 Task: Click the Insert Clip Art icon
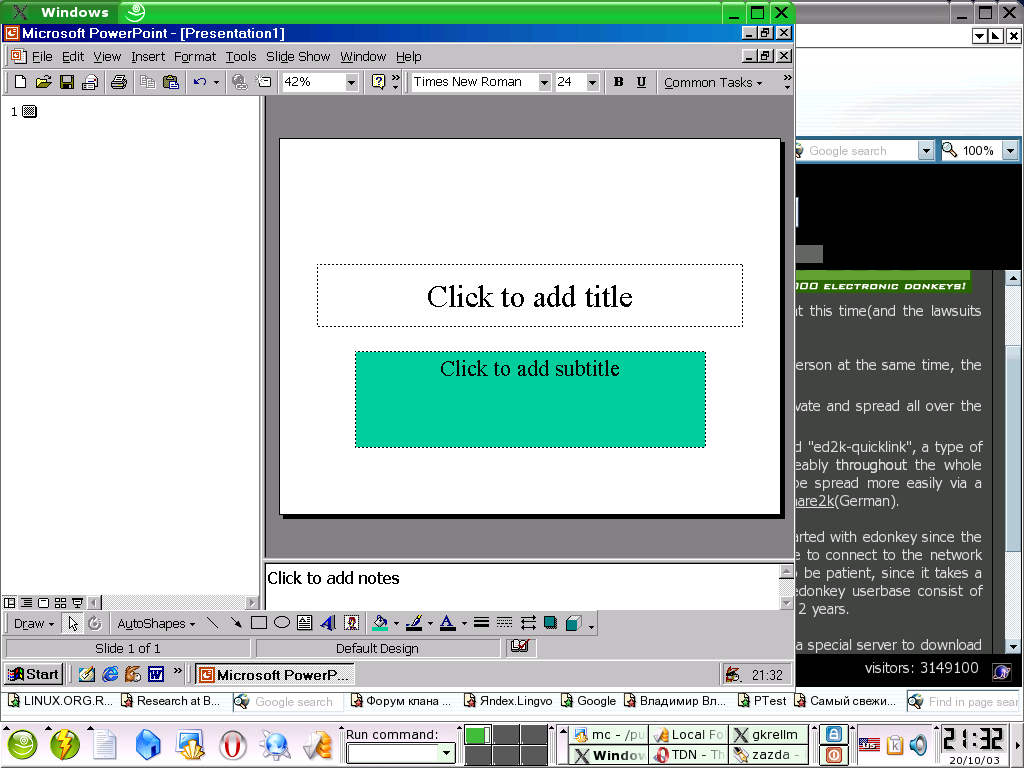tap(351, 623)
